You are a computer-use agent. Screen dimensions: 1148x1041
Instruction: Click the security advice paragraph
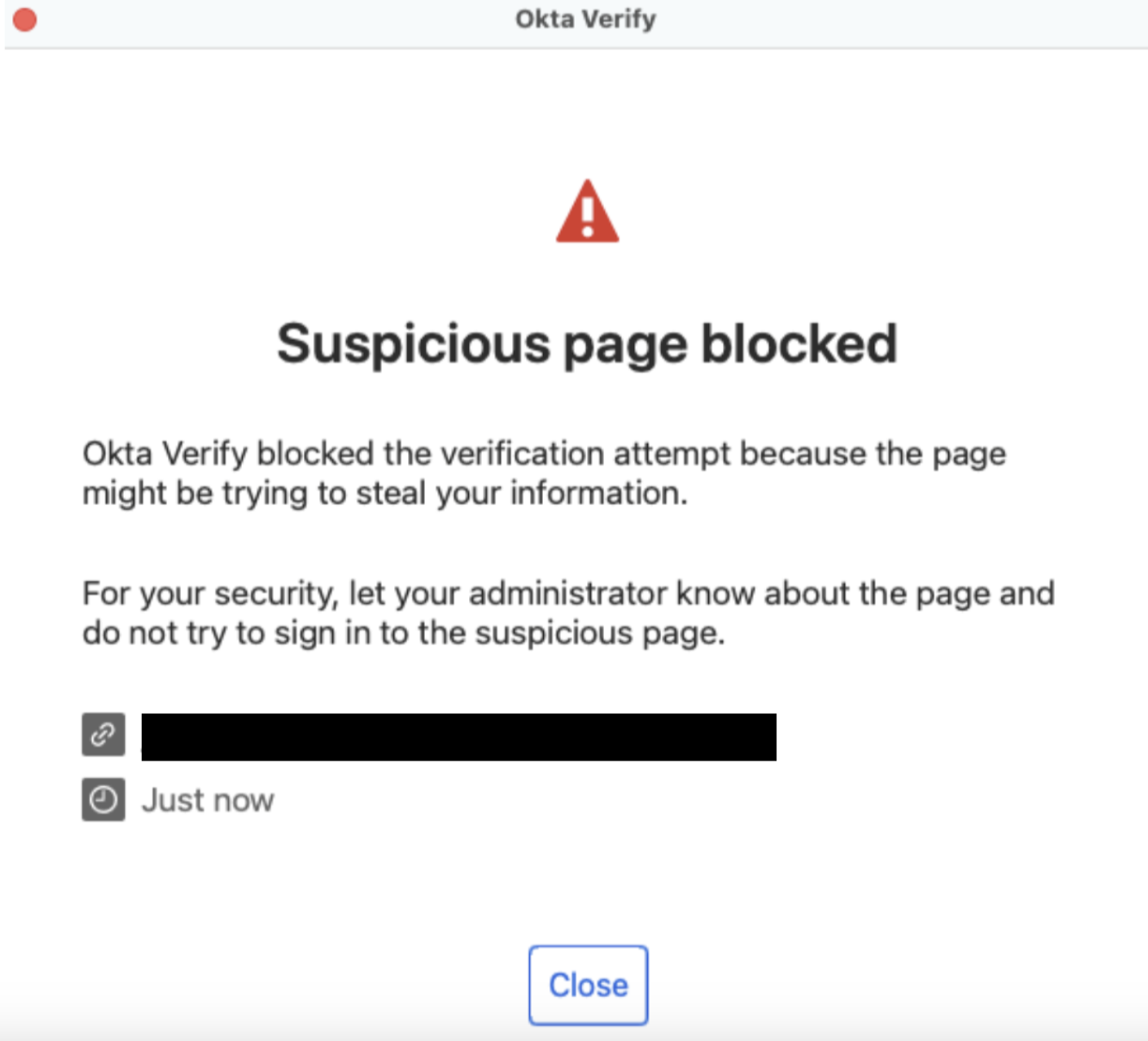point(568,612)
